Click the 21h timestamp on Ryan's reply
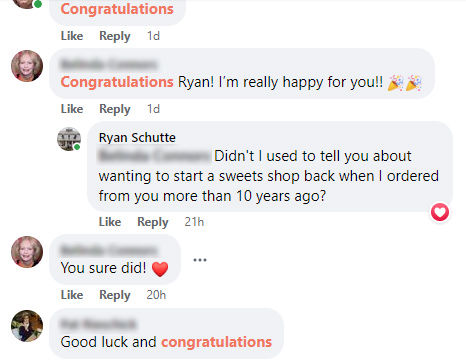The height and width of the screenshot is (362, 466). (x=194, y=222)
